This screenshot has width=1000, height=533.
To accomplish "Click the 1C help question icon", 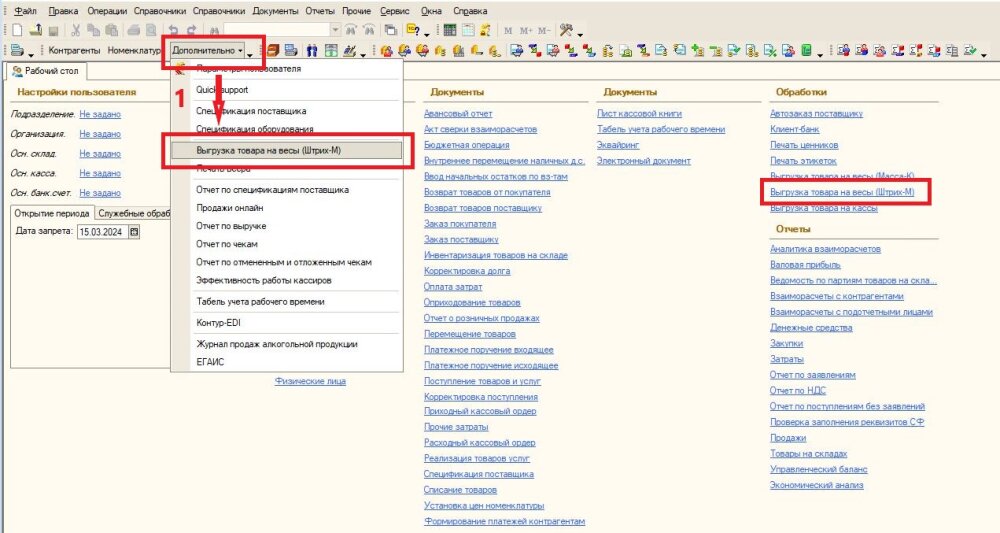I will (413, 30).
